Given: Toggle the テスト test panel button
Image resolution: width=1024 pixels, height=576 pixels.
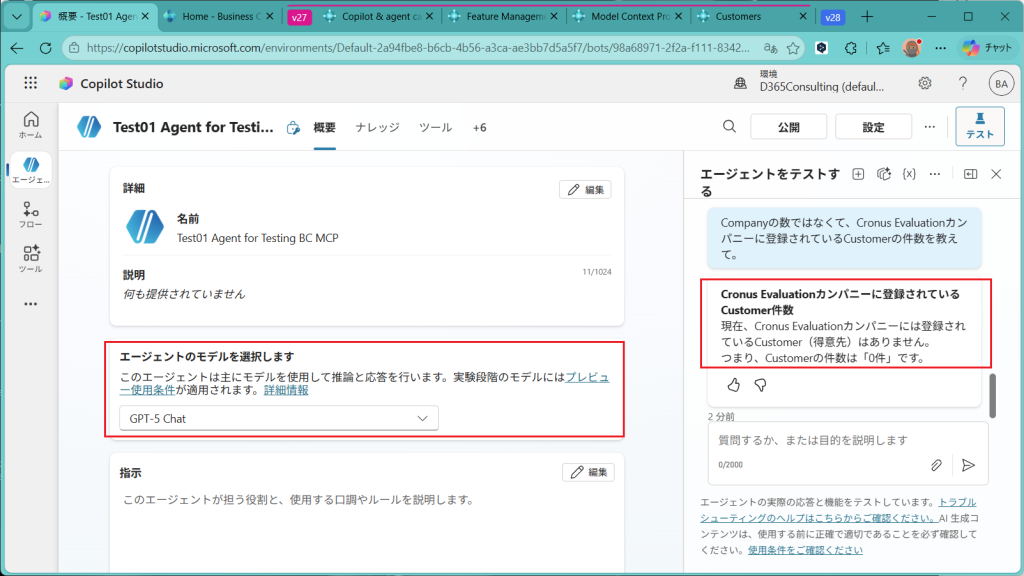Looking at the screenshot, I should point(979,126).
